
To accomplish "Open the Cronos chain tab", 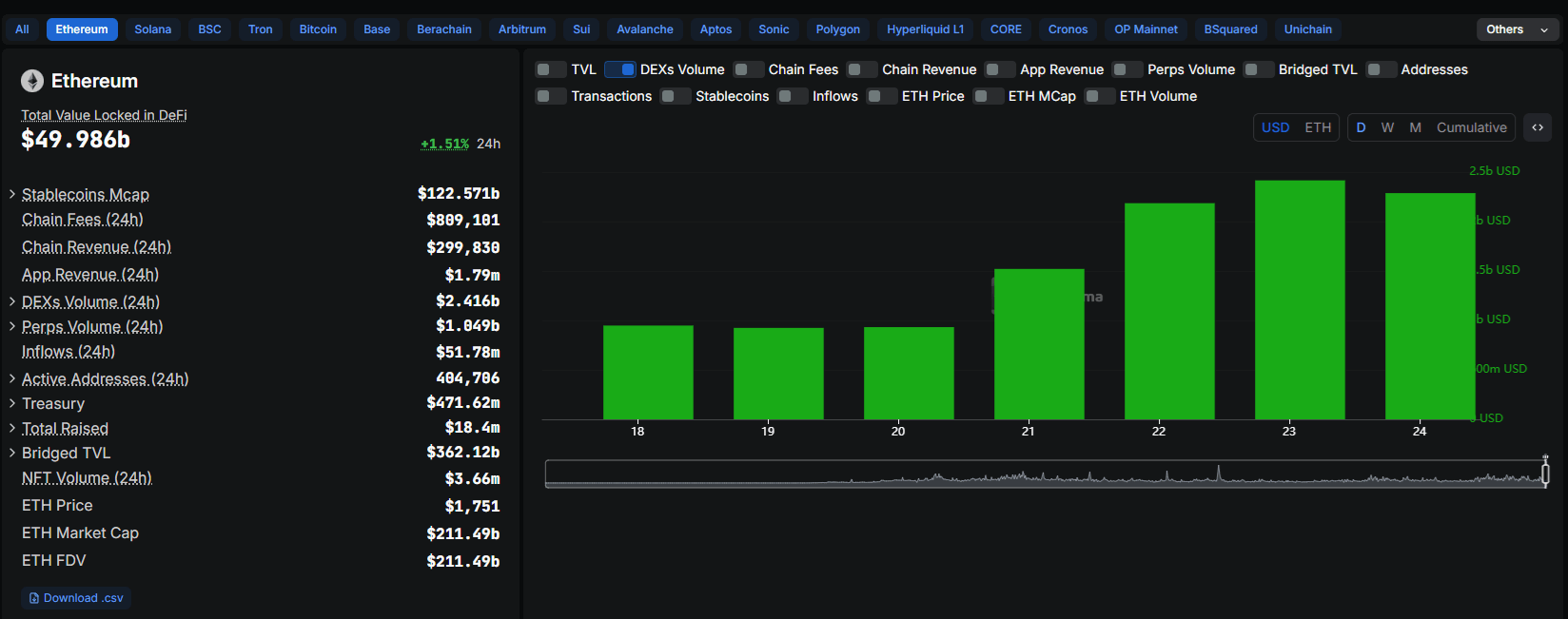I will click(x=1068, y=29).
